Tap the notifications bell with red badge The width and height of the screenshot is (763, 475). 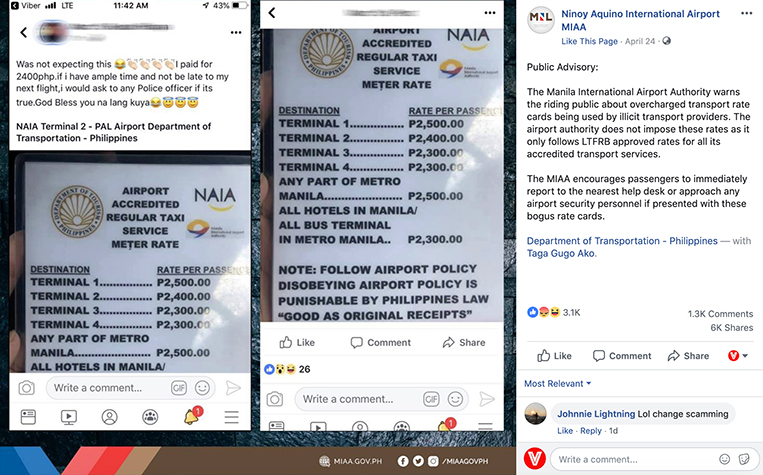(x=192, y=416)
